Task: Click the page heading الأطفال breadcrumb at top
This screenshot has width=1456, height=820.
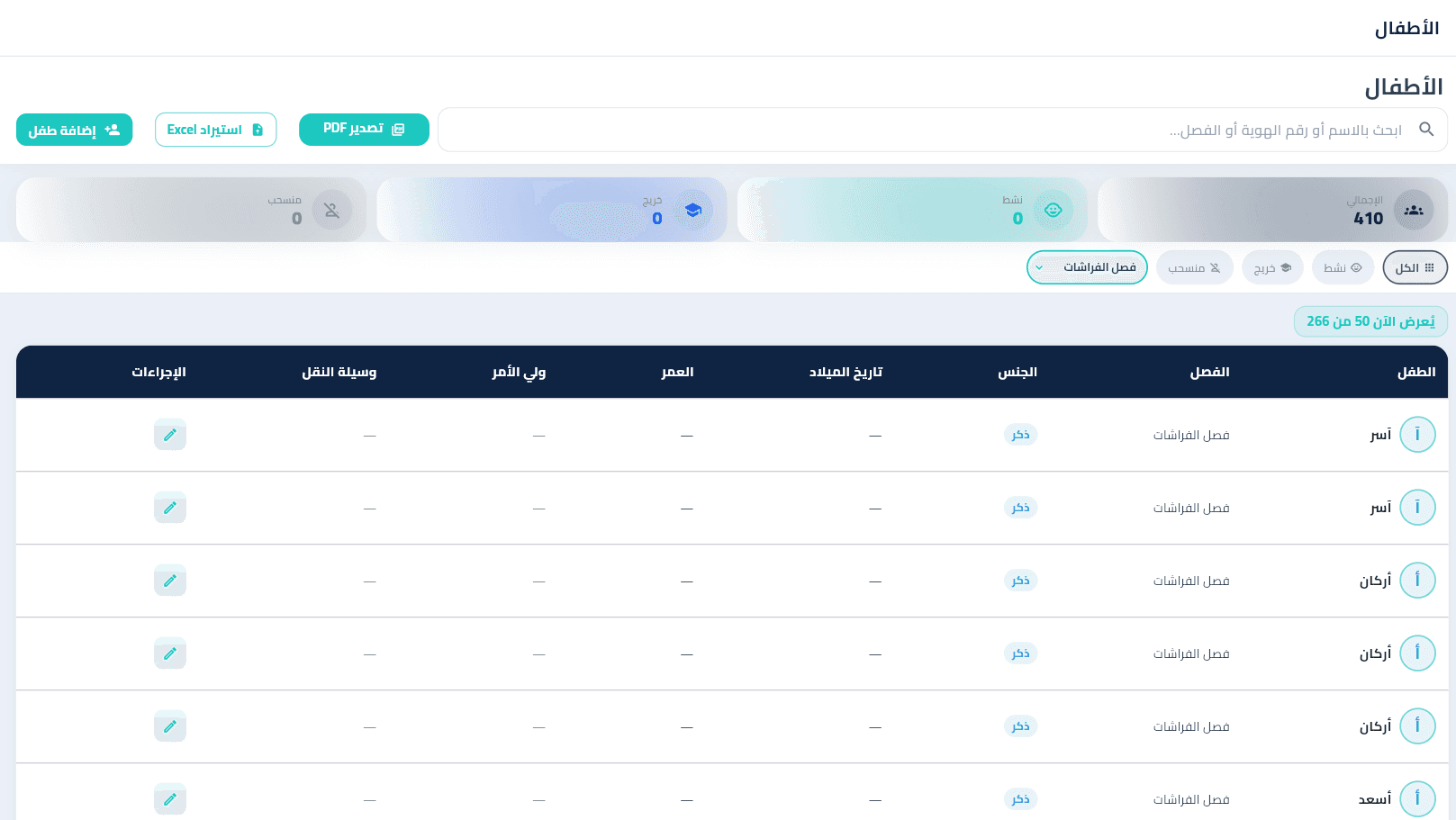Action: (x=1406, y=29)
